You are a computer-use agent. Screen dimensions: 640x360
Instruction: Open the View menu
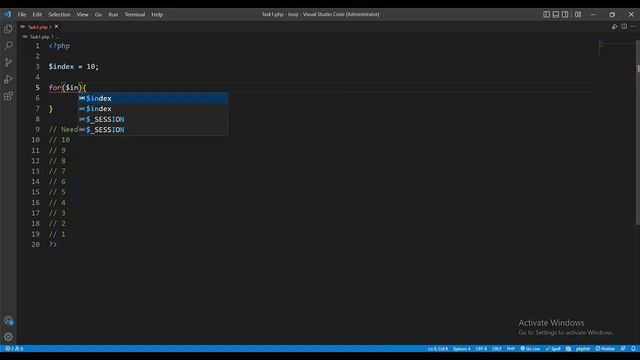pyautogui.click(x=82, y=14)
